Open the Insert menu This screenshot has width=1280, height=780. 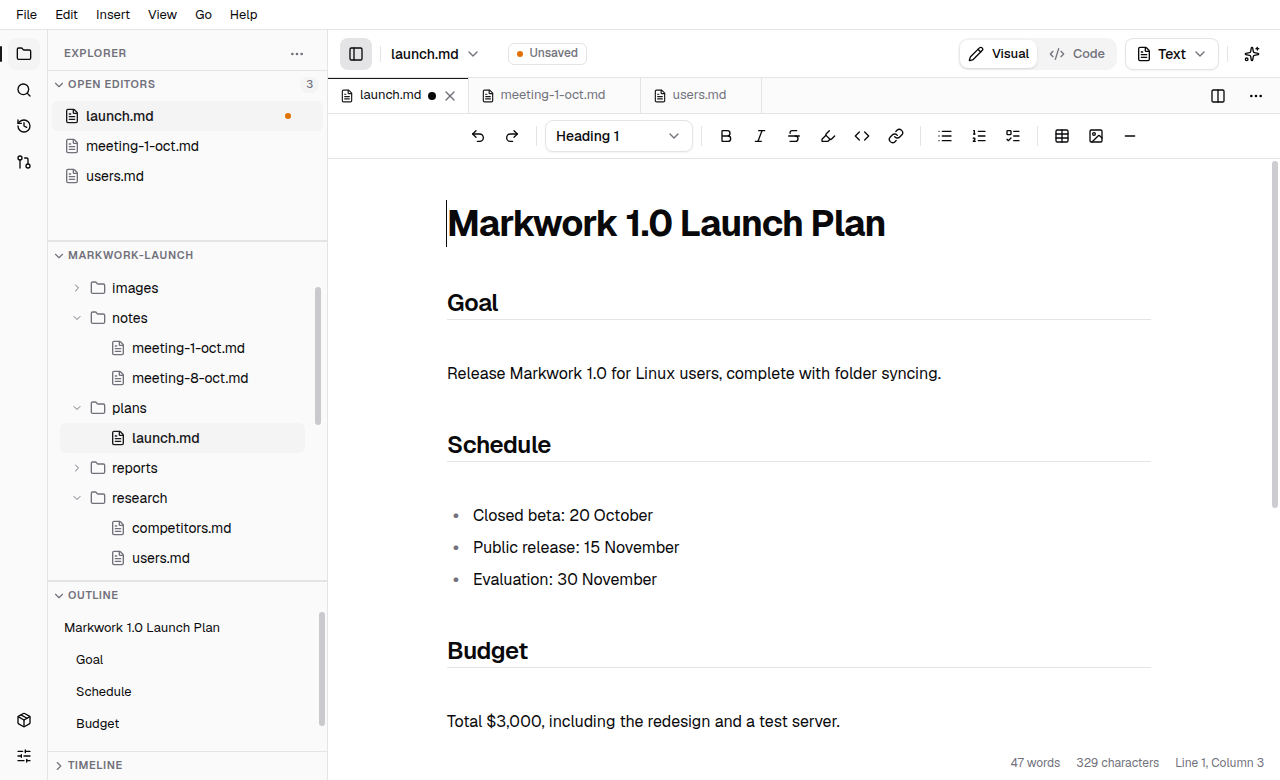[x=113, y=15]
